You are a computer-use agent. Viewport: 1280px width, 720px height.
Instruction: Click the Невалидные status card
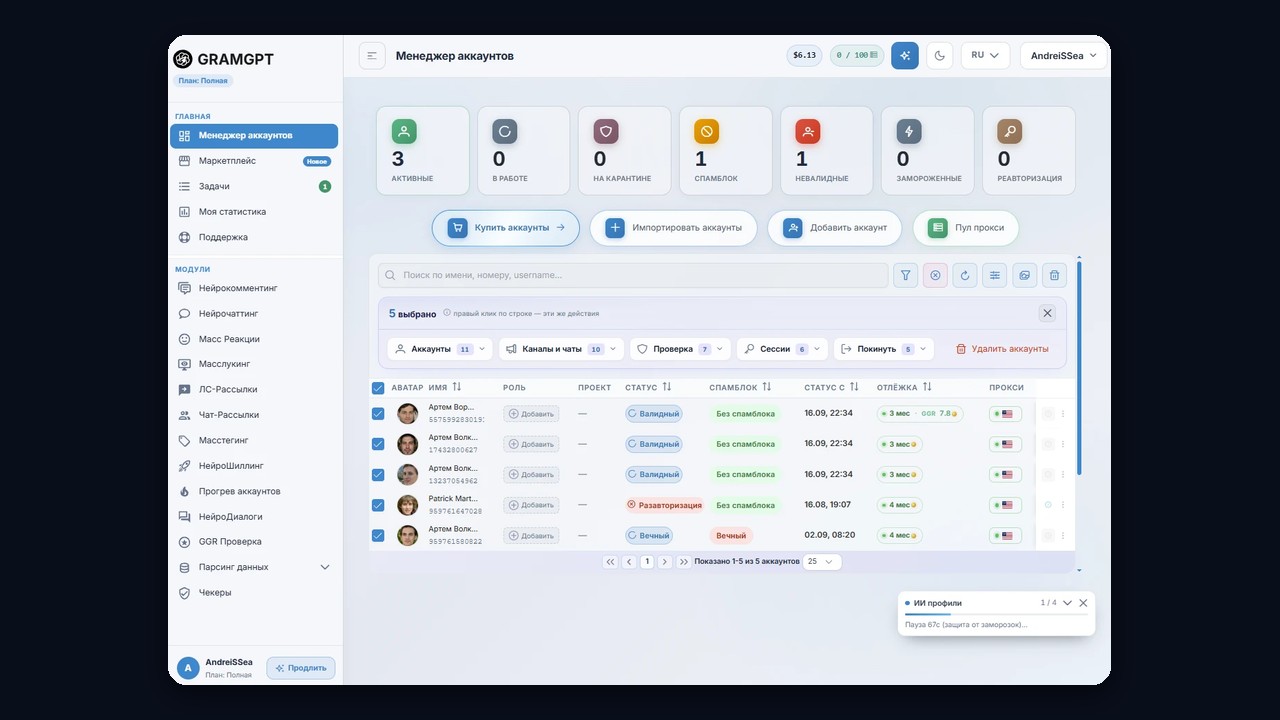point(827,150)
